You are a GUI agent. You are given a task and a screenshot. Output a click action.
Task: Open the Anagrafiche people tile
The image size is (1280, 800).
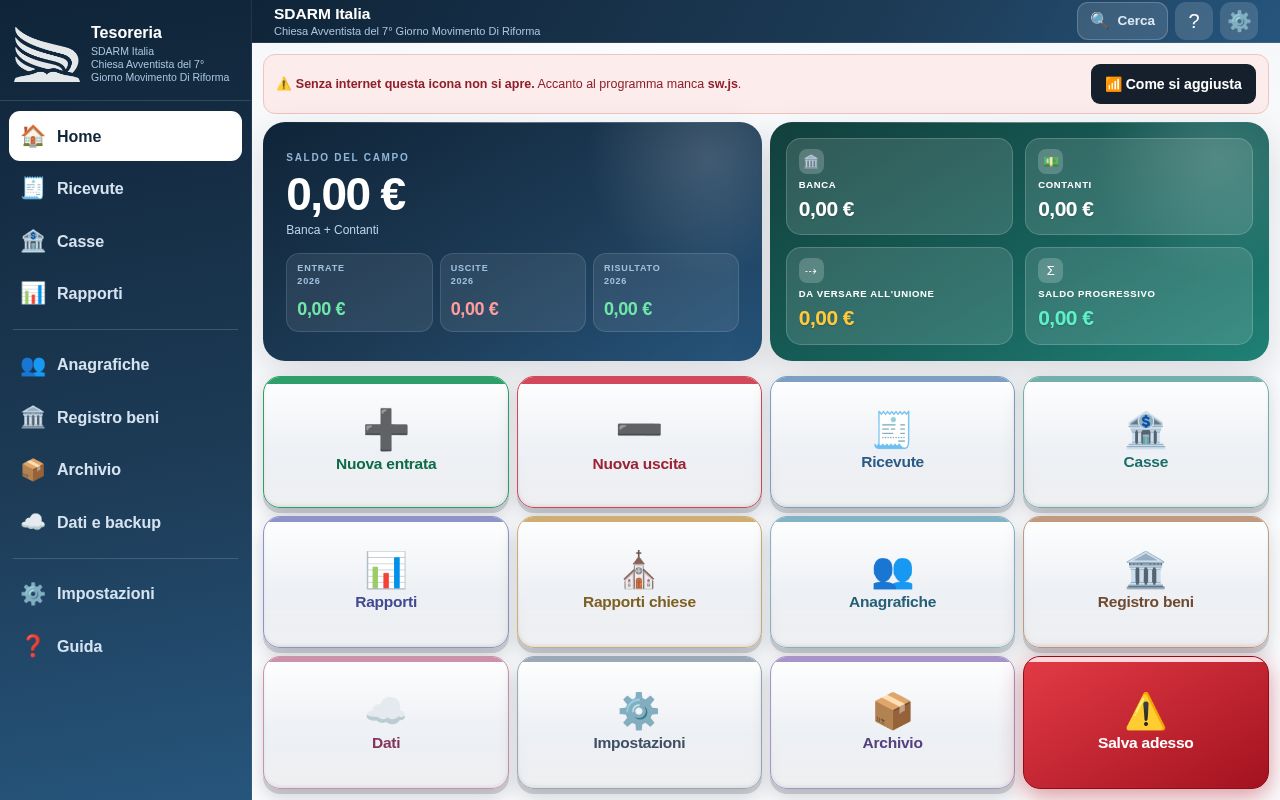point(892,582)
